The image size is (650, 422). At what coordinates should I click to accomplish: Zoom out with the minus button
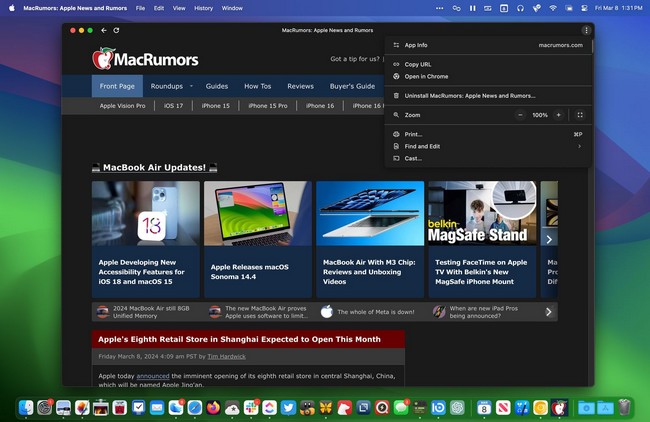click(520, 115)
